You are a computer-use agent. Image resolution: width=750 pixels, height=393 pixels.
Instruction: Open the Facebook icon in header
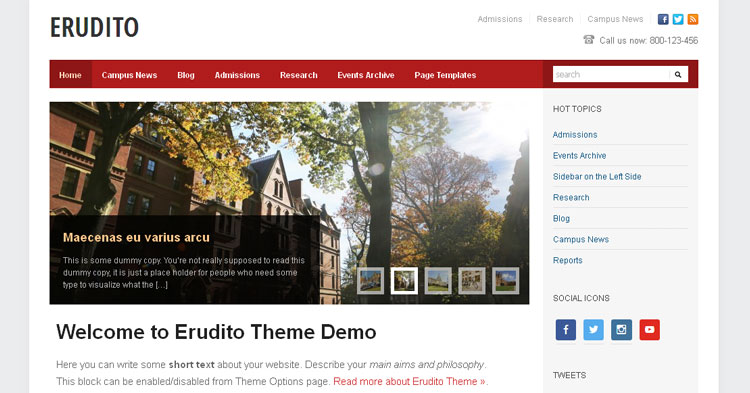click(x=663, y=19)
